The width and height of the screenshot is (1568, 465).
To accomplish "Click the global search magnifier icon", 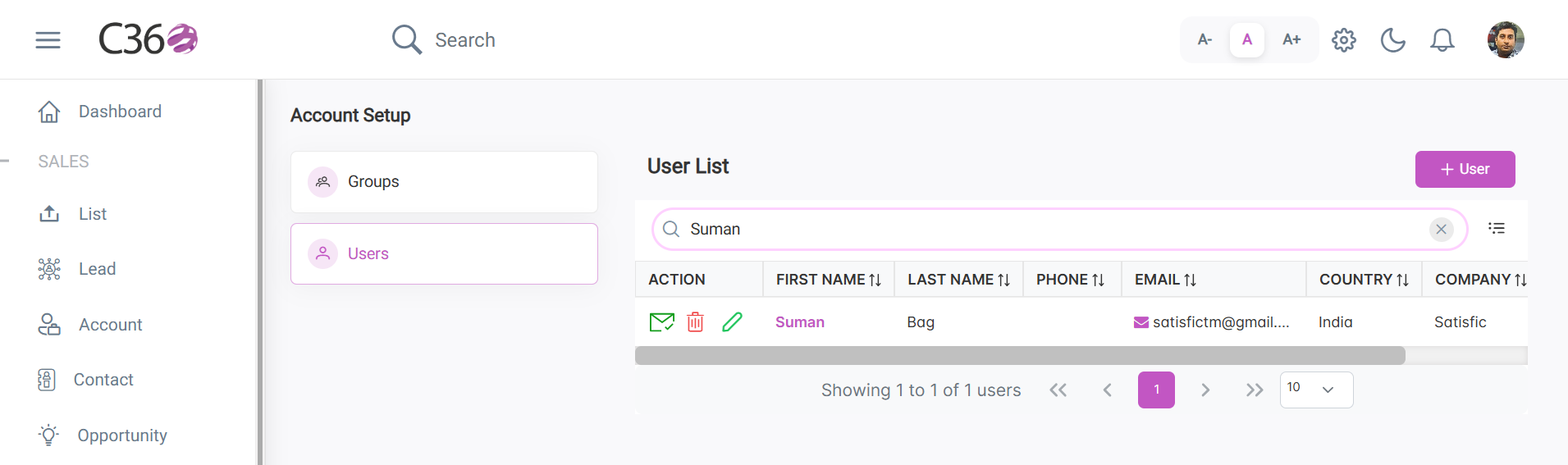I will click(406, 39).
